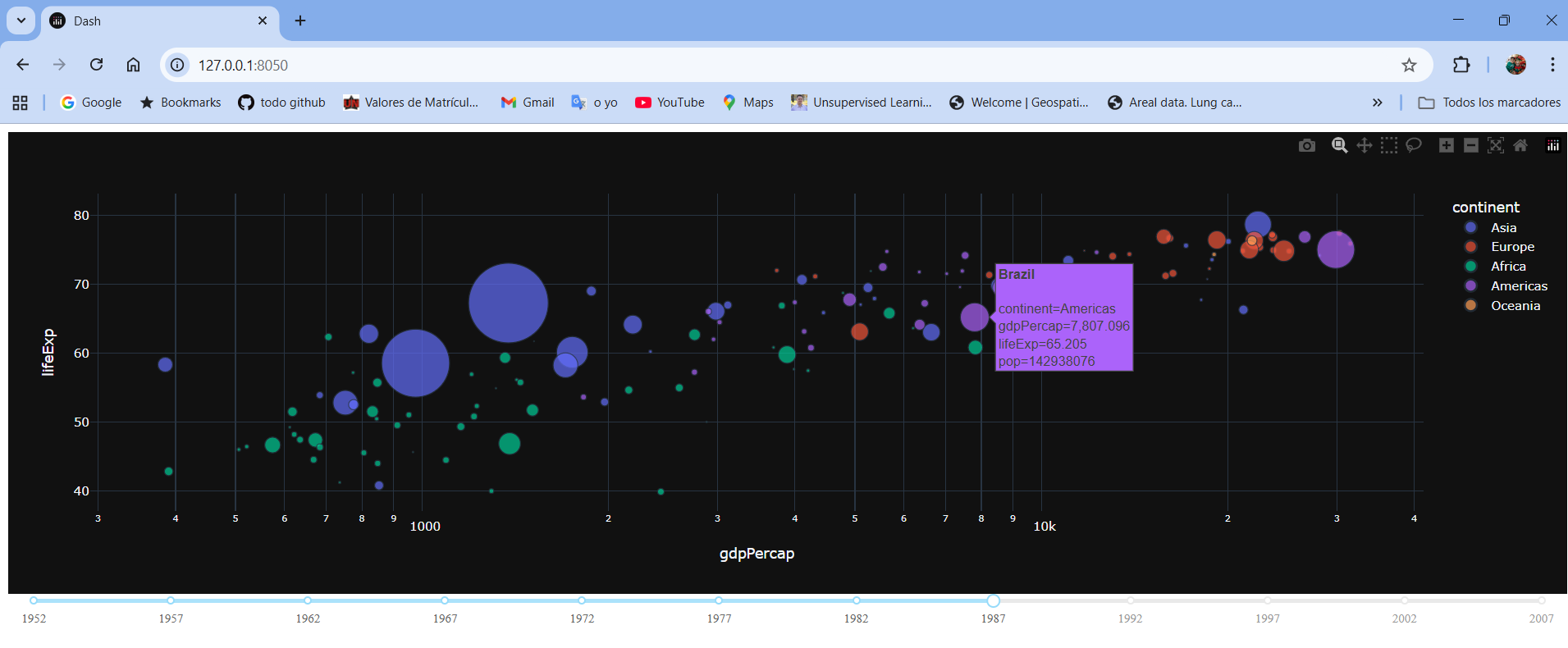Set the year slider to 1952
Screen dimensions: 1568x648
pos(34,600)
